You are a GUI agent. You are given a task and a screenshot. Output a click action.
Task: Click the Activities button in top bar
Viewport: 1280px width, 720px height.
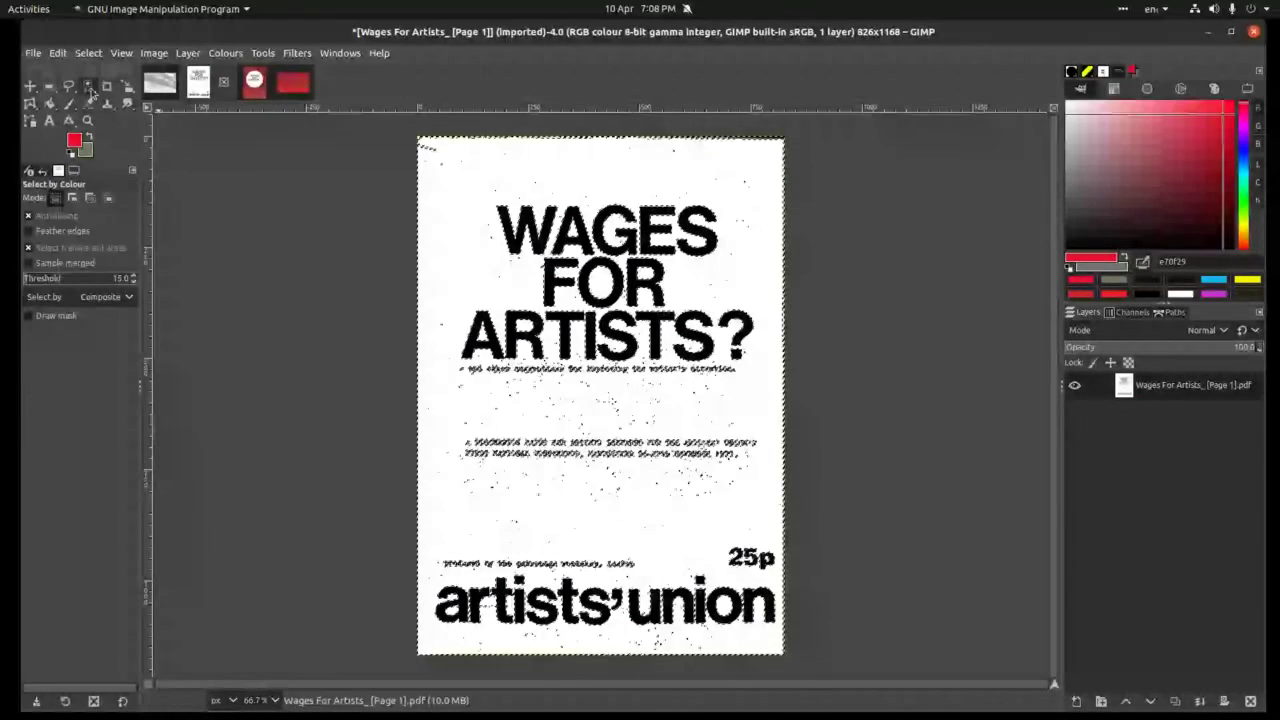29,9
